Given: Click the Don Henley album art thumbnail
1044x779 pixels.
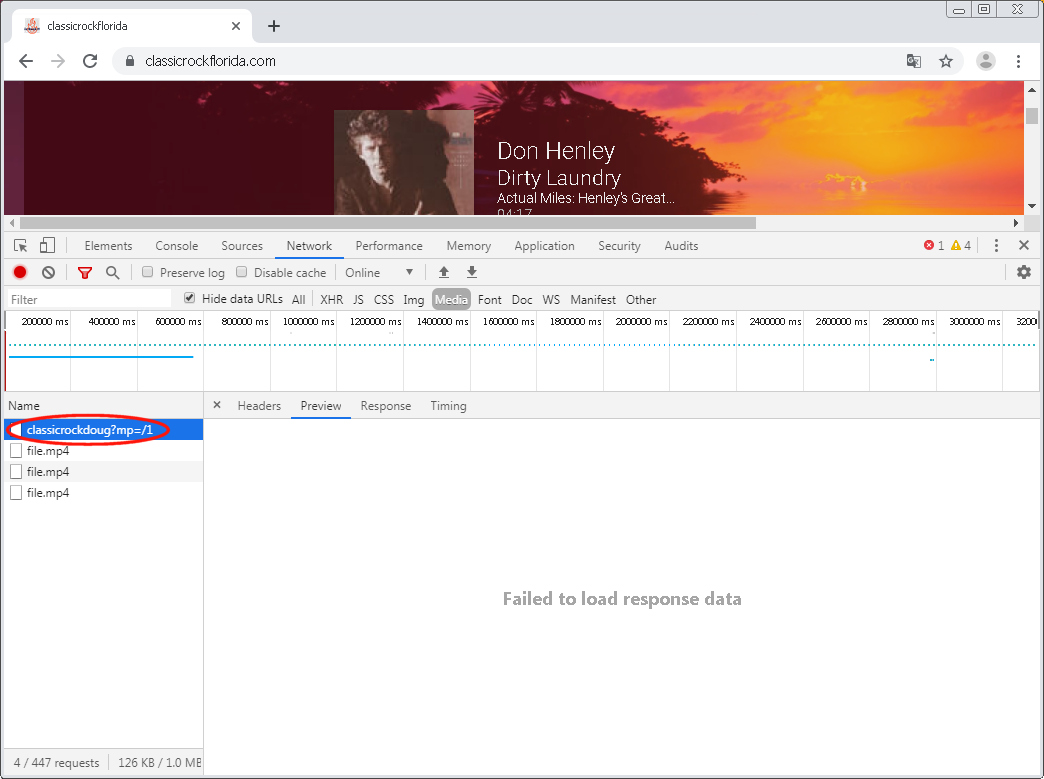Looking at the screenshot, I should [x=404, y=162].
